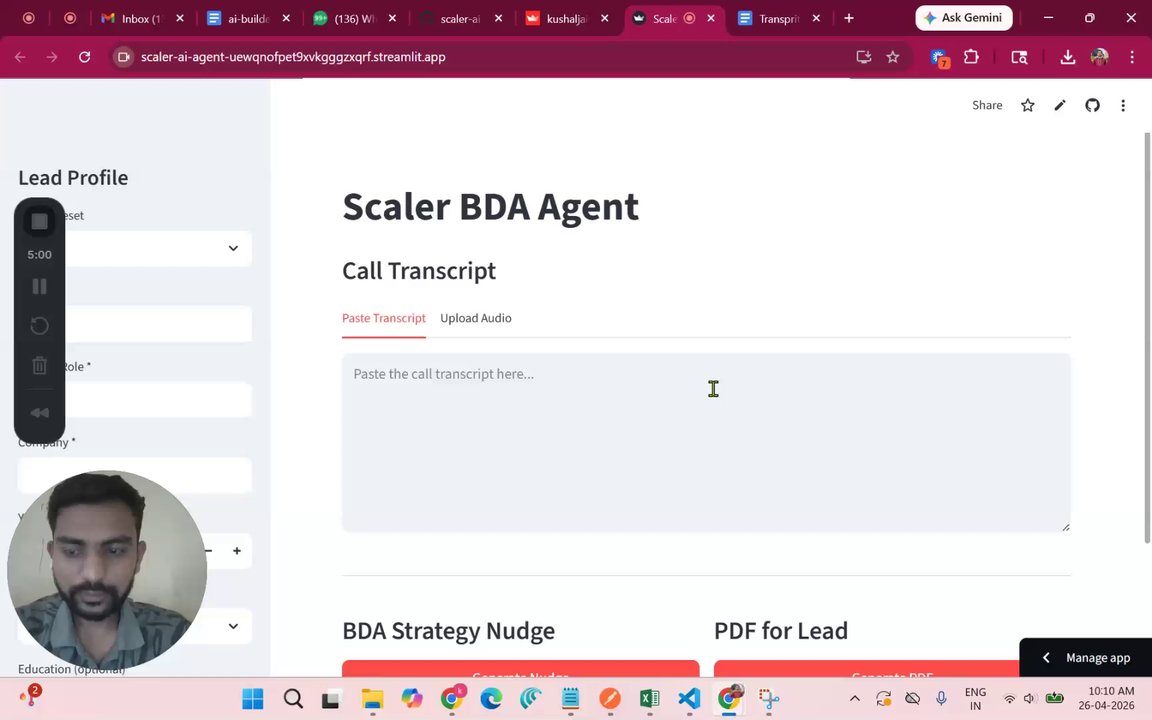Image resolution: width=1152 pixels, height=720 pixels.
Task: Collapse the recorder panel with the double arrow
Action: (x=40, y=413)
